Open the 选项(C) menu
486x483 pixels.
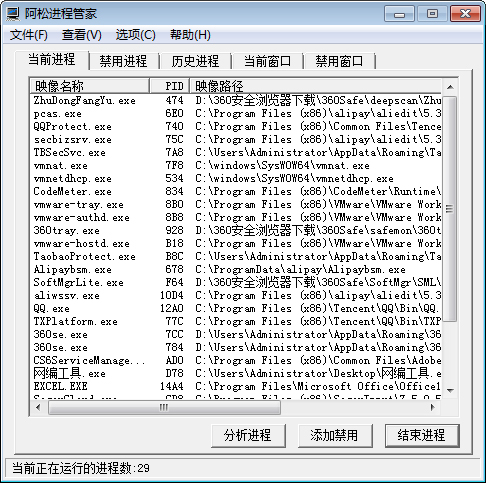[x=136, y=35]
